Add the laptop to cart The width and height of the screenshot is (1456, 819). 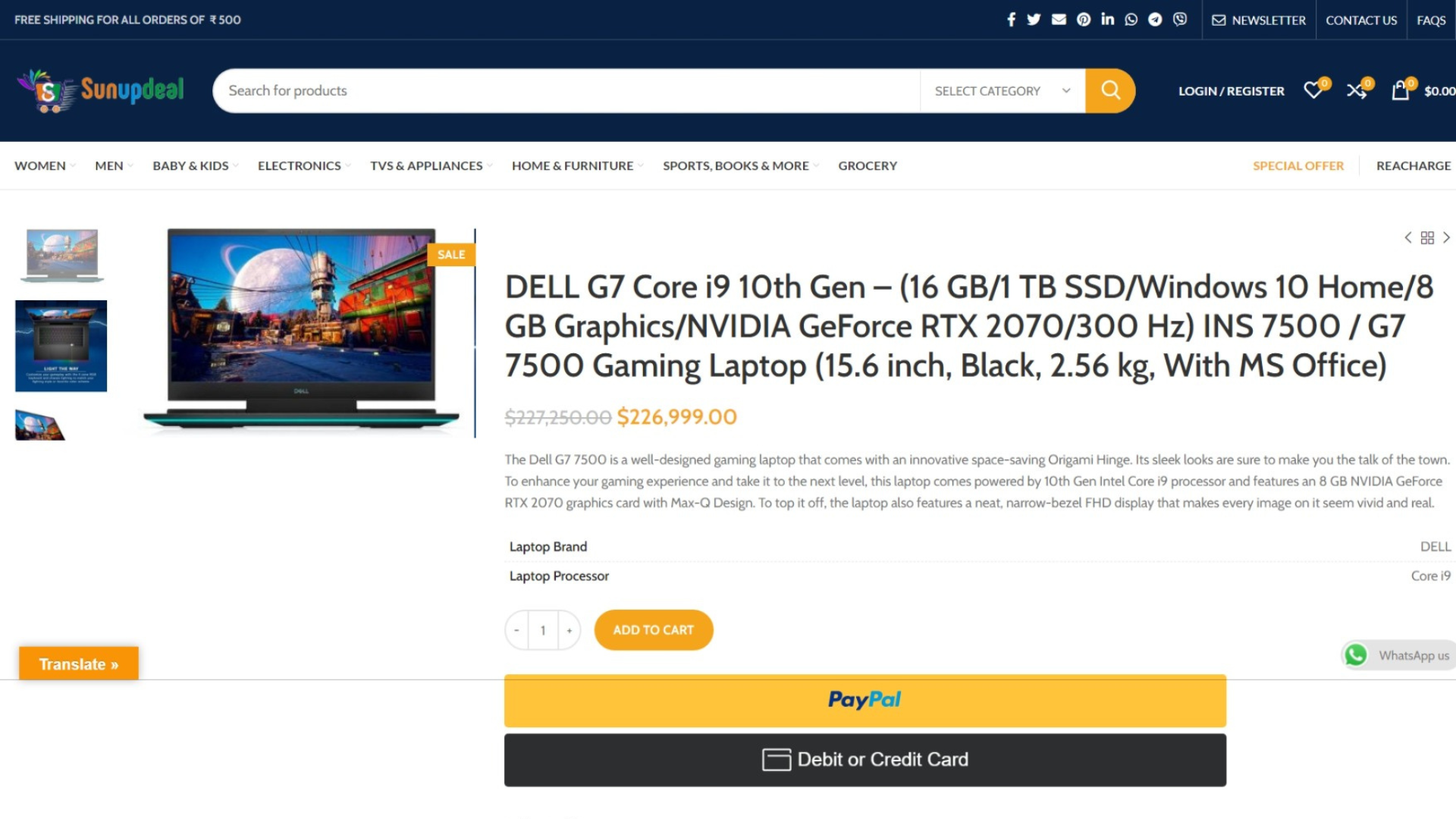pos(654,630)
